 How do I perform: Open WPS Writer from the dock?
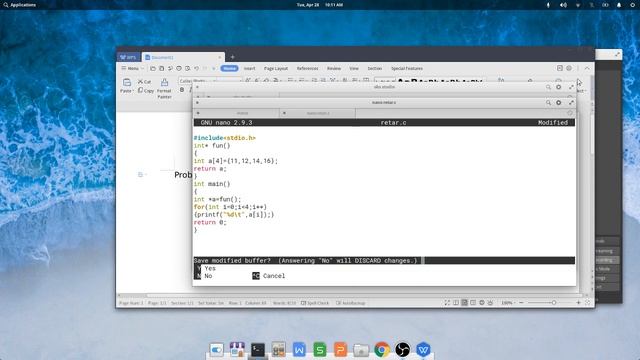tap(299, 350)
